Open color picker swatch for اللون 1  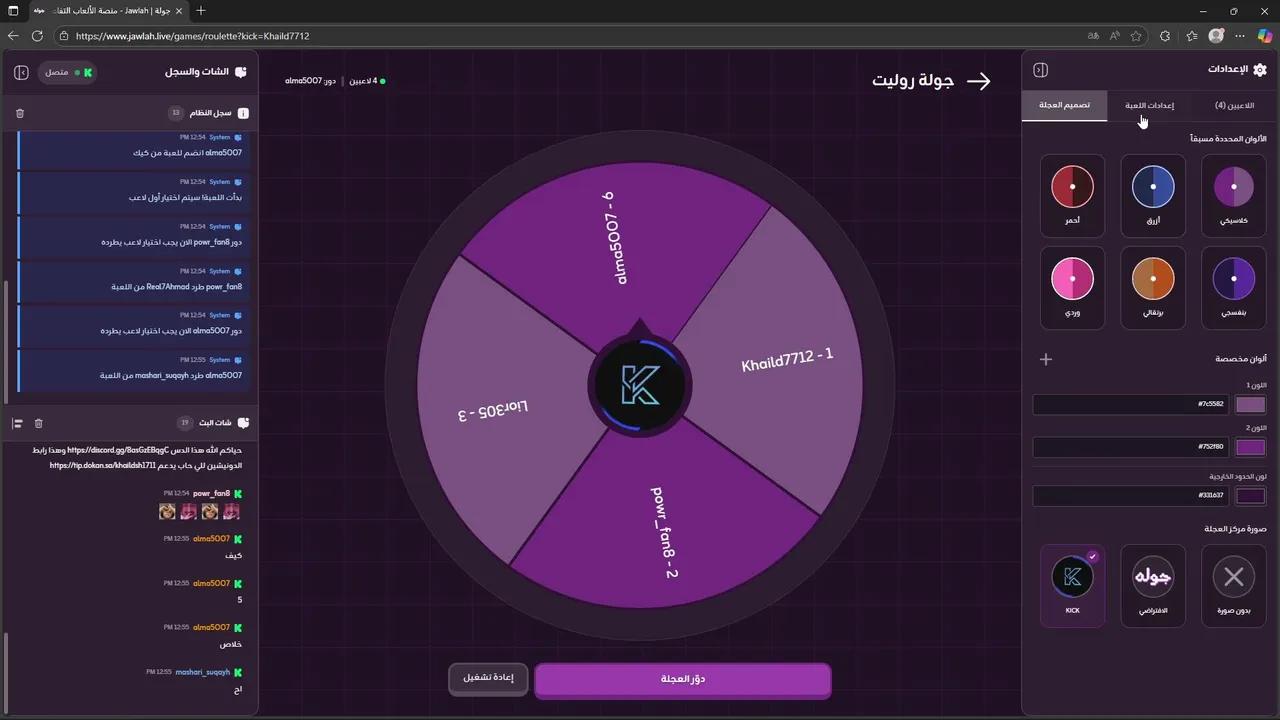(x=1251, y=405)
